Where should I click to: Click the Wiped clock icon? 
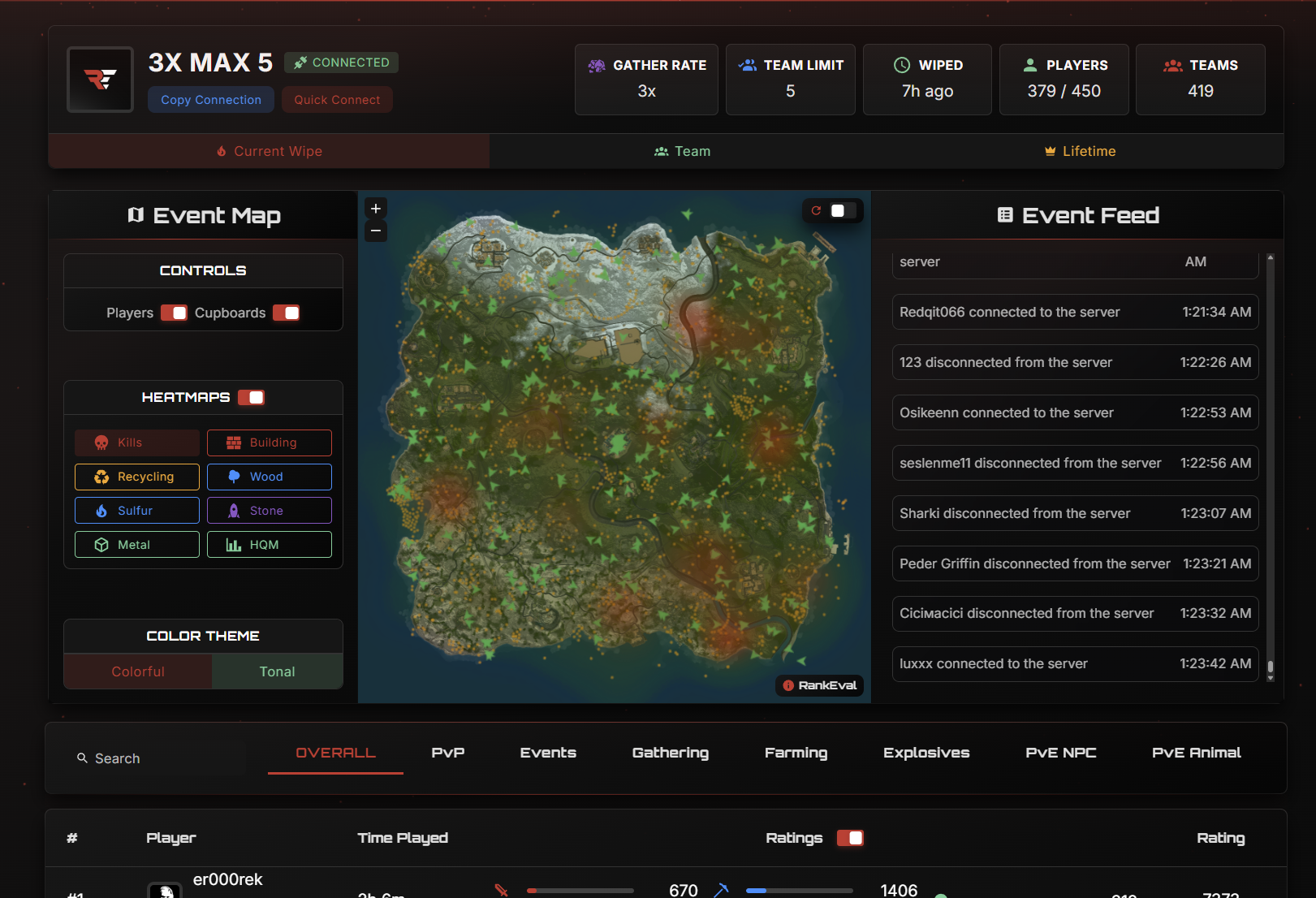[902, 66]
